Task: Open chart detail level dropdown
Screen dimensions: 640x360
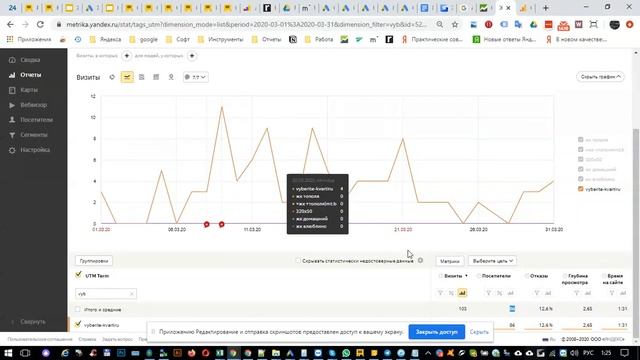Action: [x=196, y=77]
